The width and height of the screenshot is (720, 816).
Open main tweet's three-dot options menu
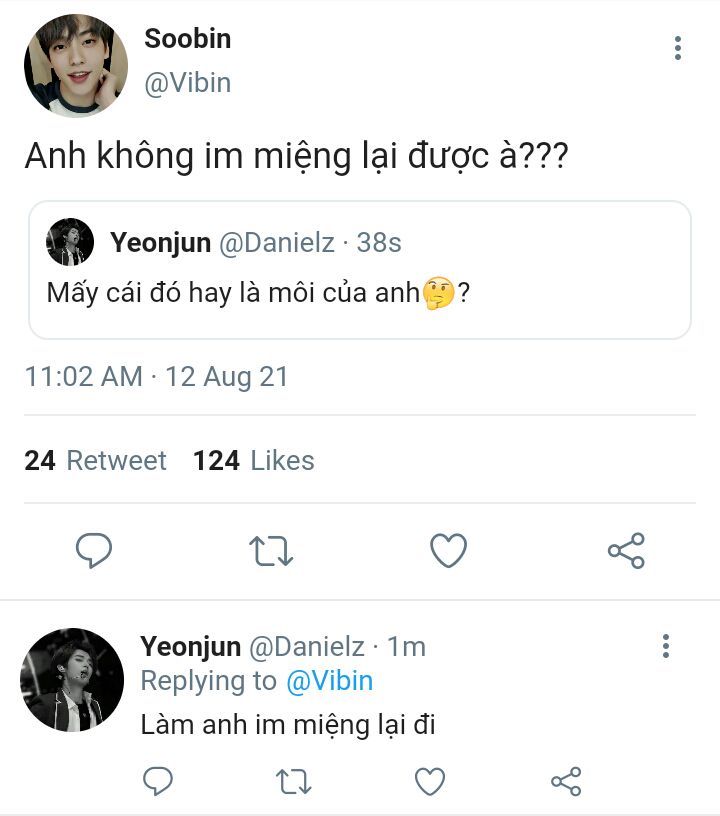pyautogui.click(x=678, y=48)
